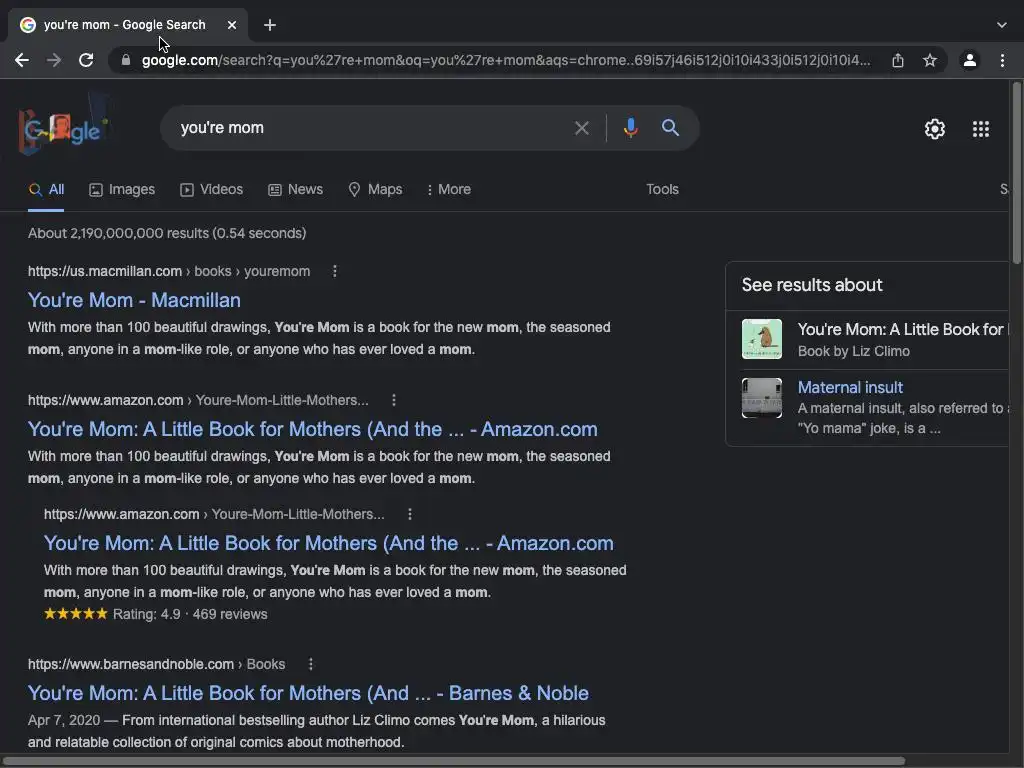Expand the More search categories menu

coord(449,189)
